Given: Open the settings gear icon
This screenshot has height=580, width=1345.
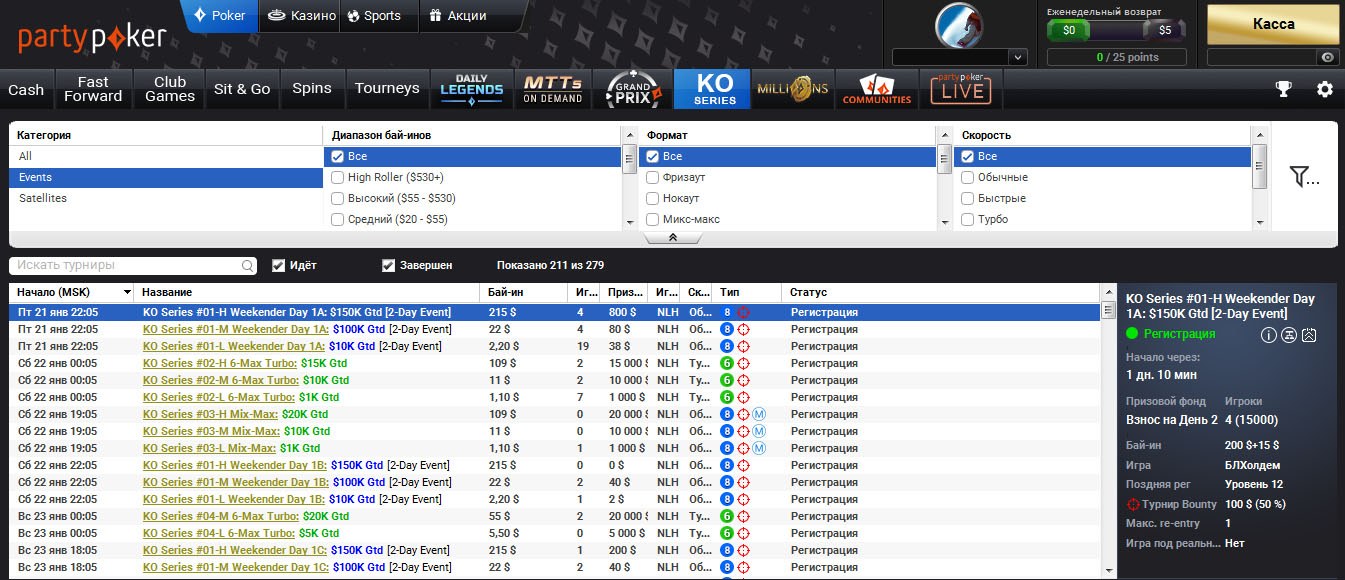Looking at the screenshot, I should tap(1325, 89).
